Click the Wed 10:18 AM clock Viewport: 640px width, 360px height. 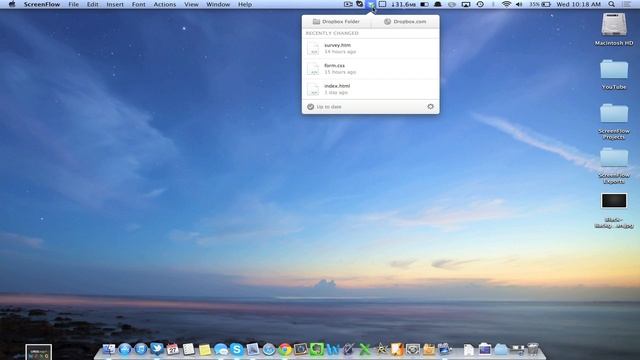pyautogui.click(x=579, y=4)
